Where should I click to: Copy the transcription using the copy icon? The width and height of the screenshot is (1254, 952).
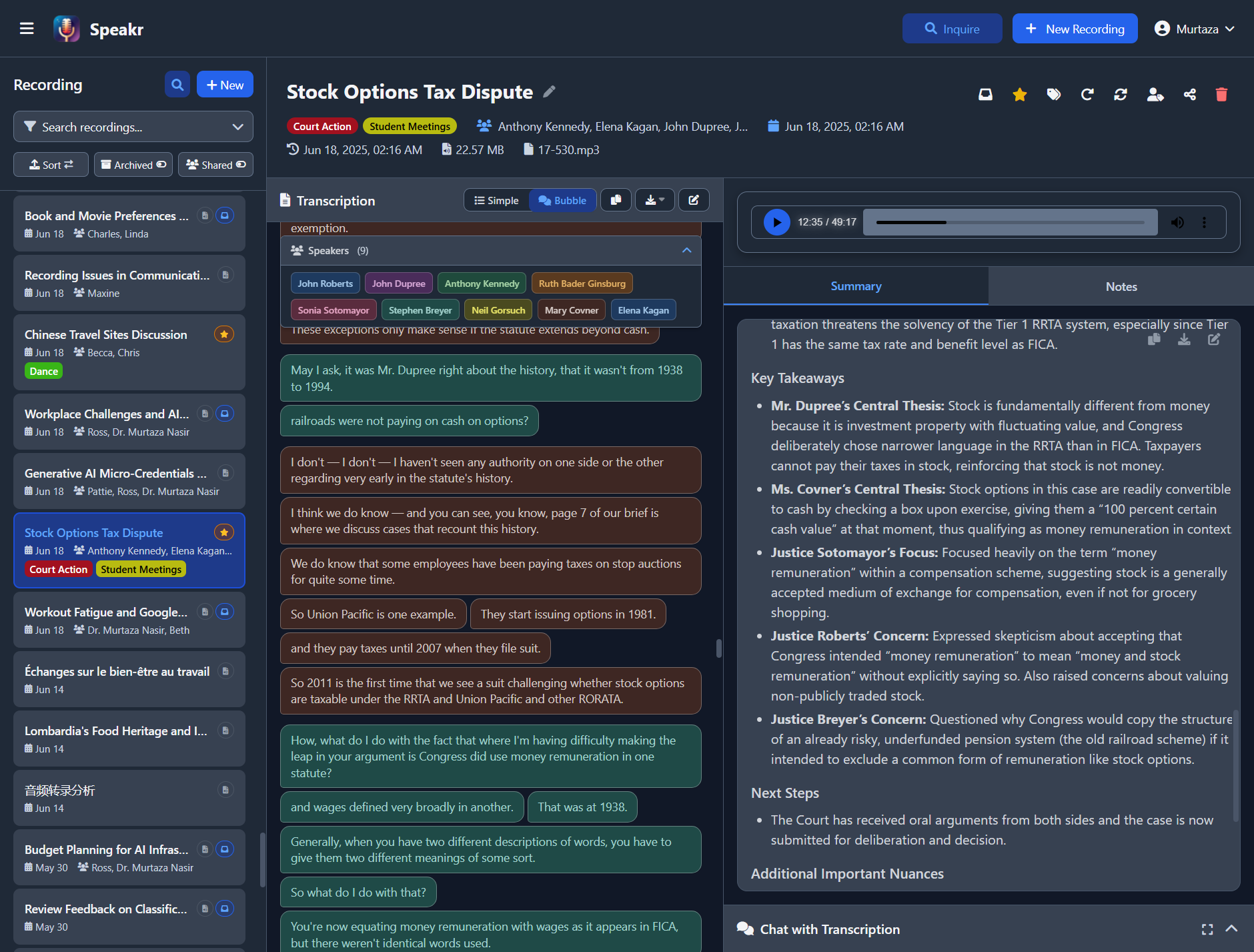(x=616, y=199)
